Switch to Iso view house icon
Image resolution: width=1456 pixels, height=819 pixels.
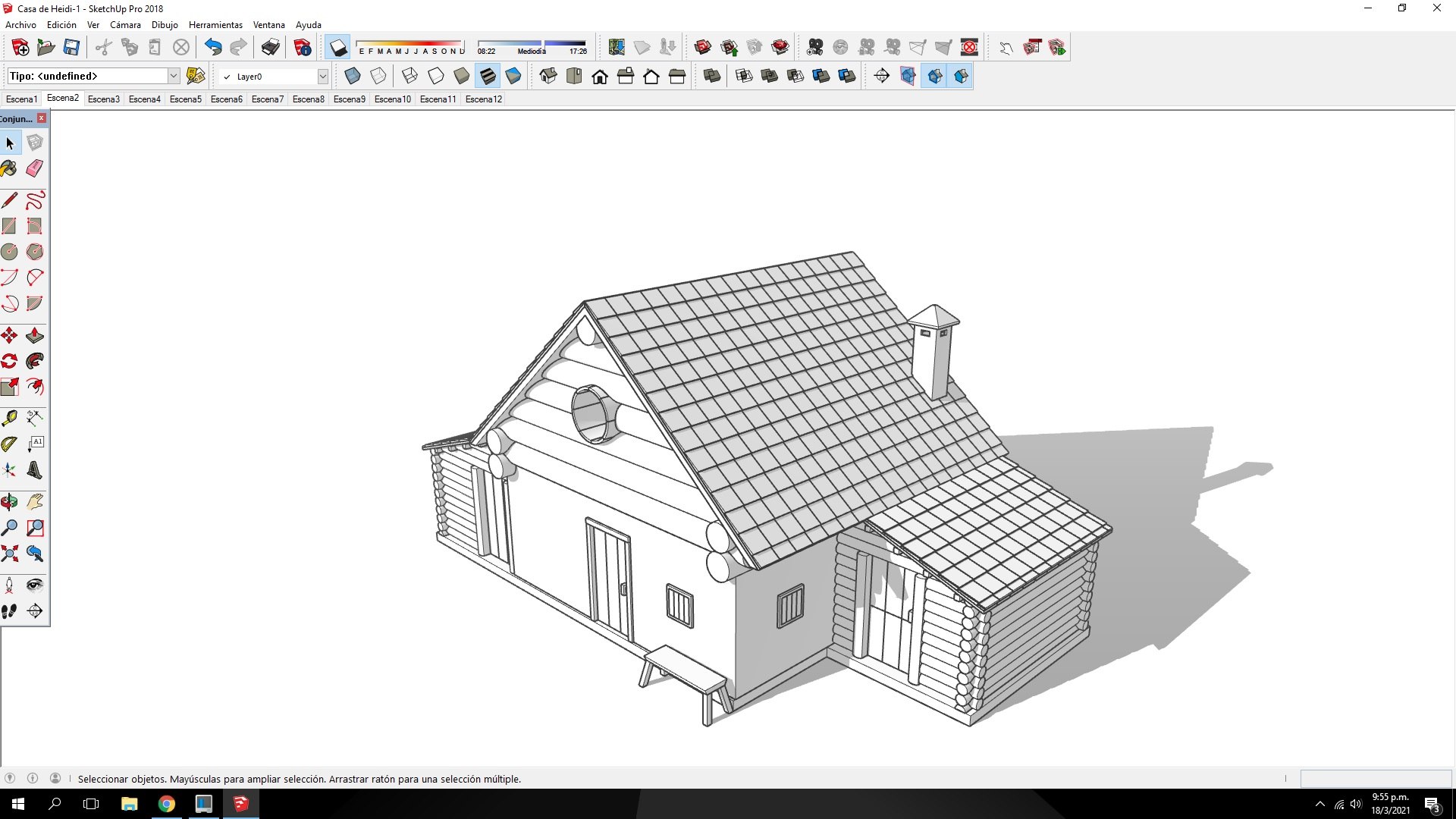[x=548, y=76]
